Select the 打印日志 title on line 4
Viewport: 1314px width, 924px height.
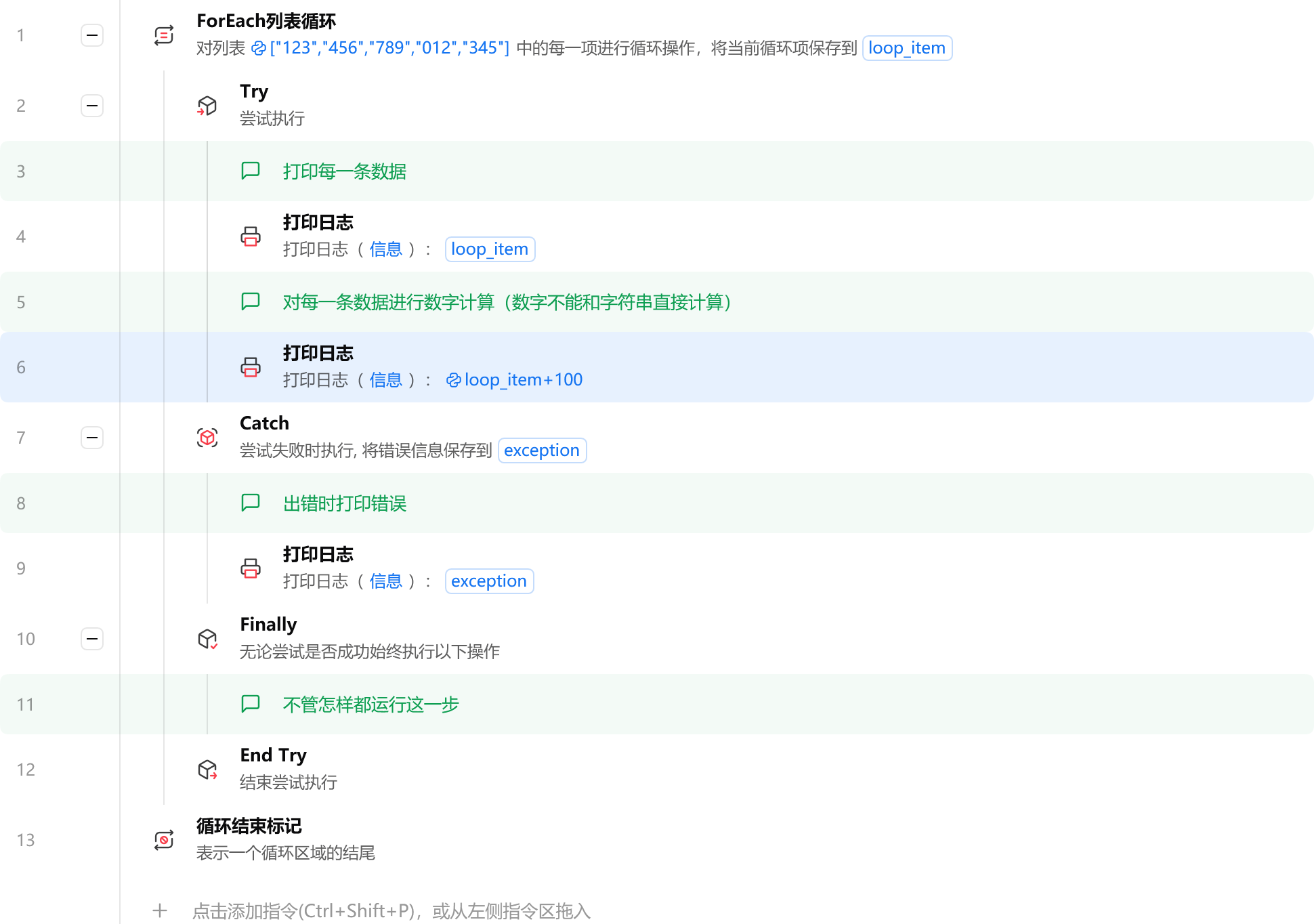click(x=318, y=222)
